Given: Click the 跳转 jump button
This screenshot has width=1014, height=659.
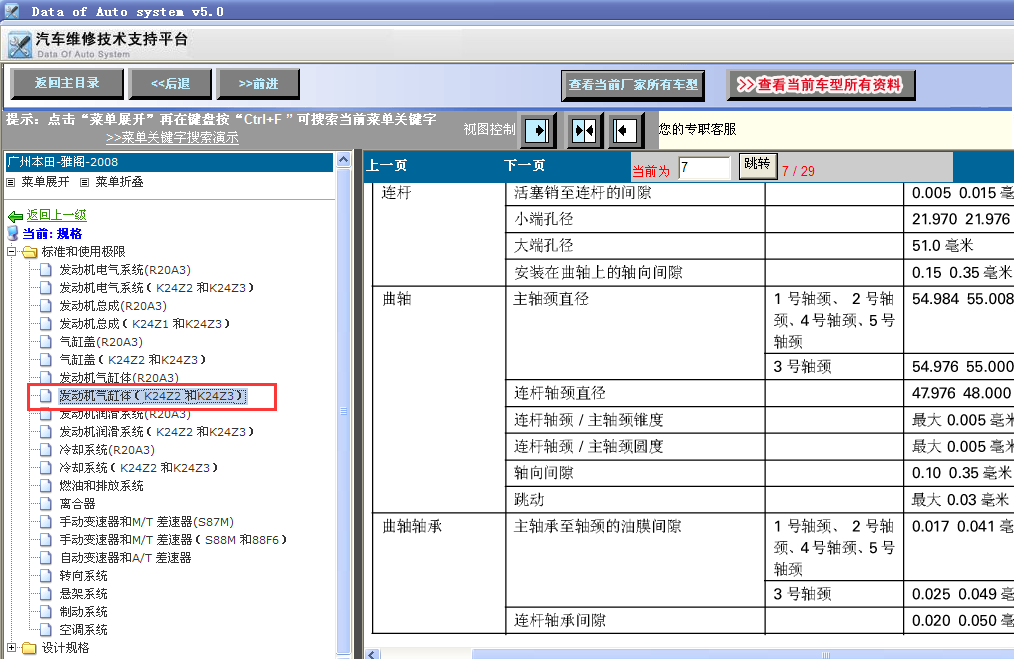Looking at the screenshot, I should [x=757, y=166].
